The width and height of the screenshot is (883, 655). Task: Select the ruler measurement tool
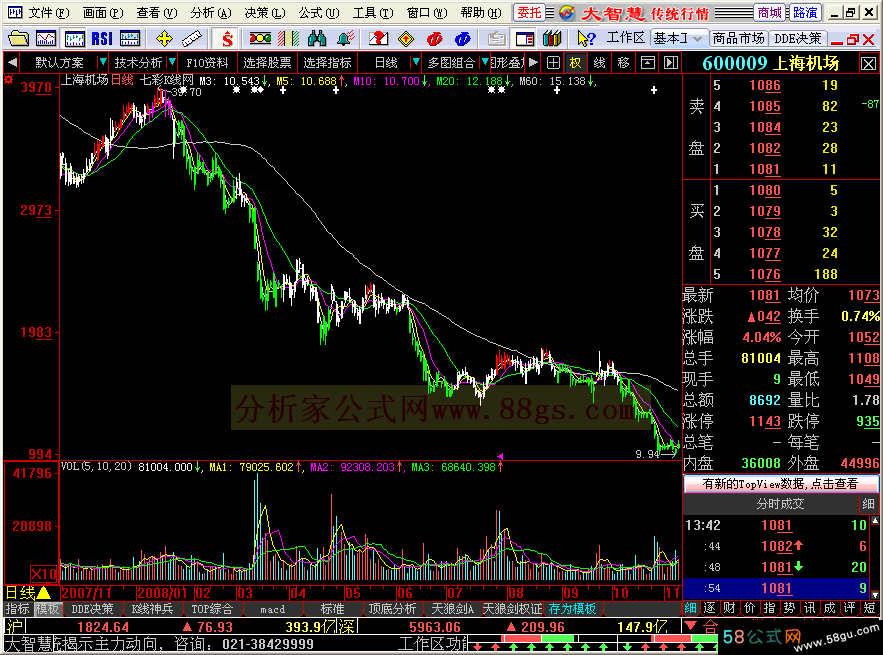(x=191, y=38)
